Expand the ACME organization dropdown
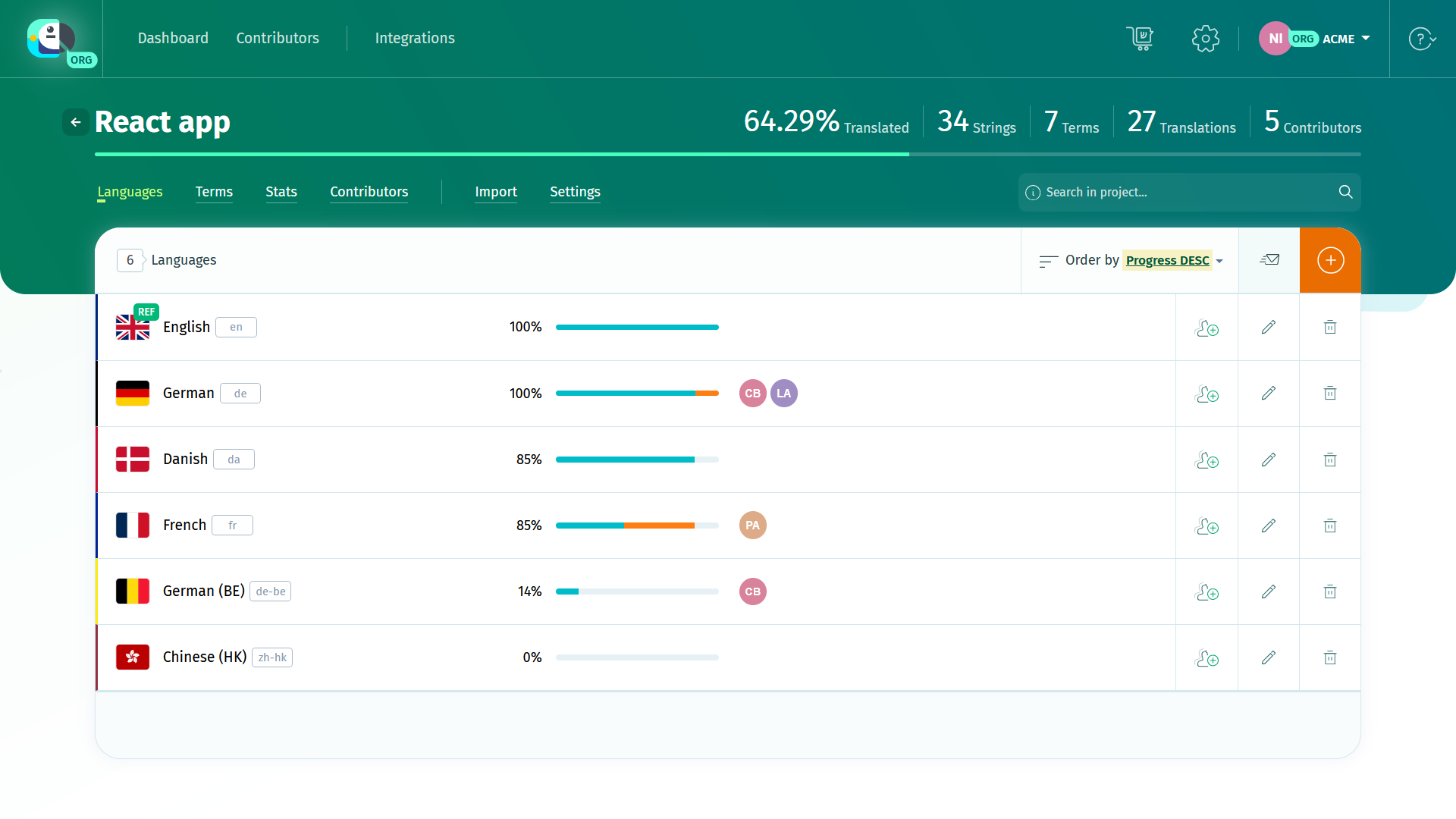1456x819 pixels. click(x=1345, y=39)
